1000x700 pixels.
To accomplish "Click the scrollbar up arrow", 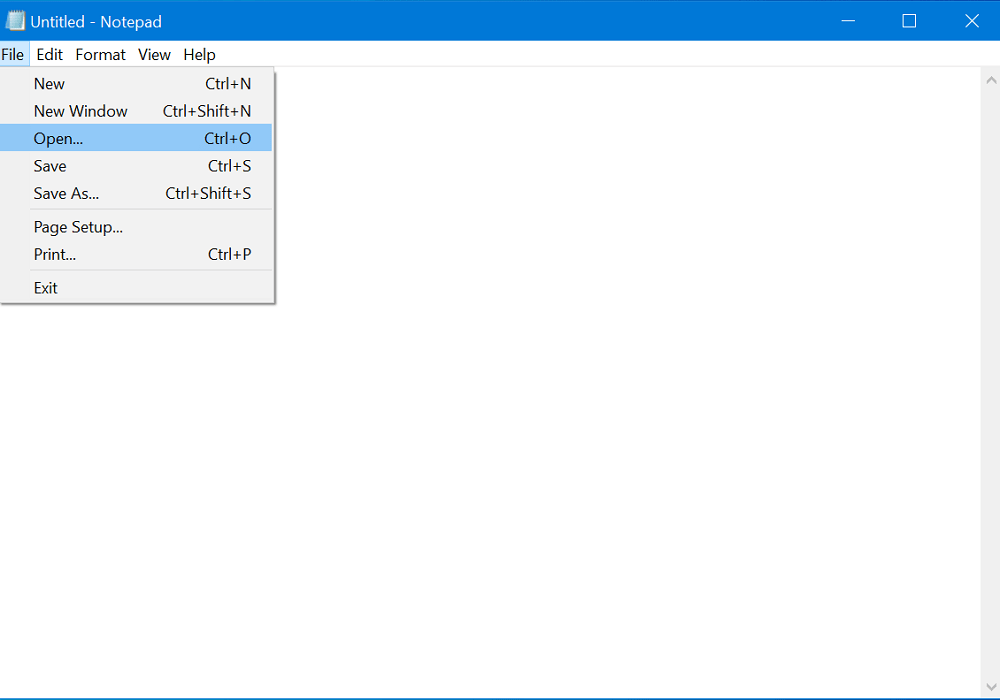I will click(x=990, y=80).
